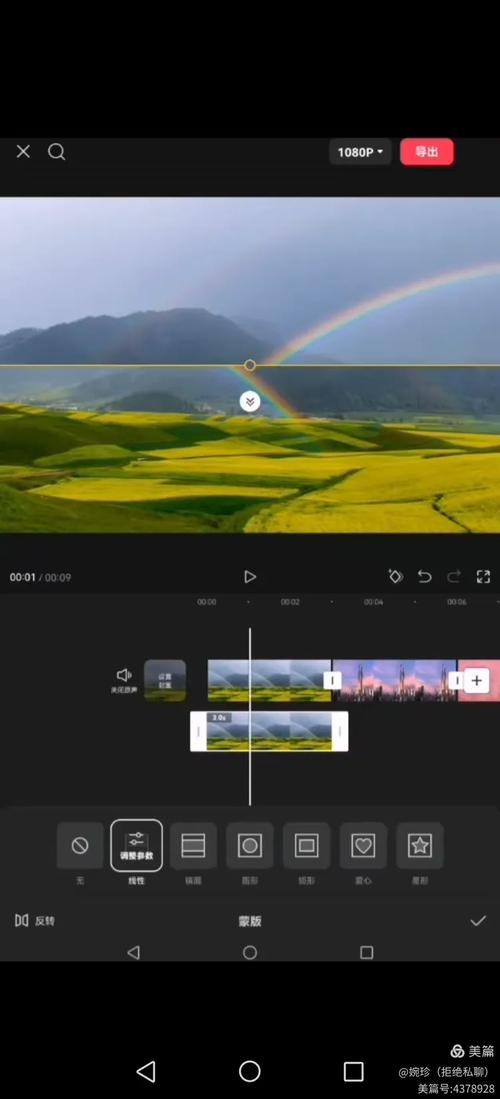Select the rainbow clip on the main track
Image resolution: width=500 pixels, height=1099 pixels.
coord(269,681)
